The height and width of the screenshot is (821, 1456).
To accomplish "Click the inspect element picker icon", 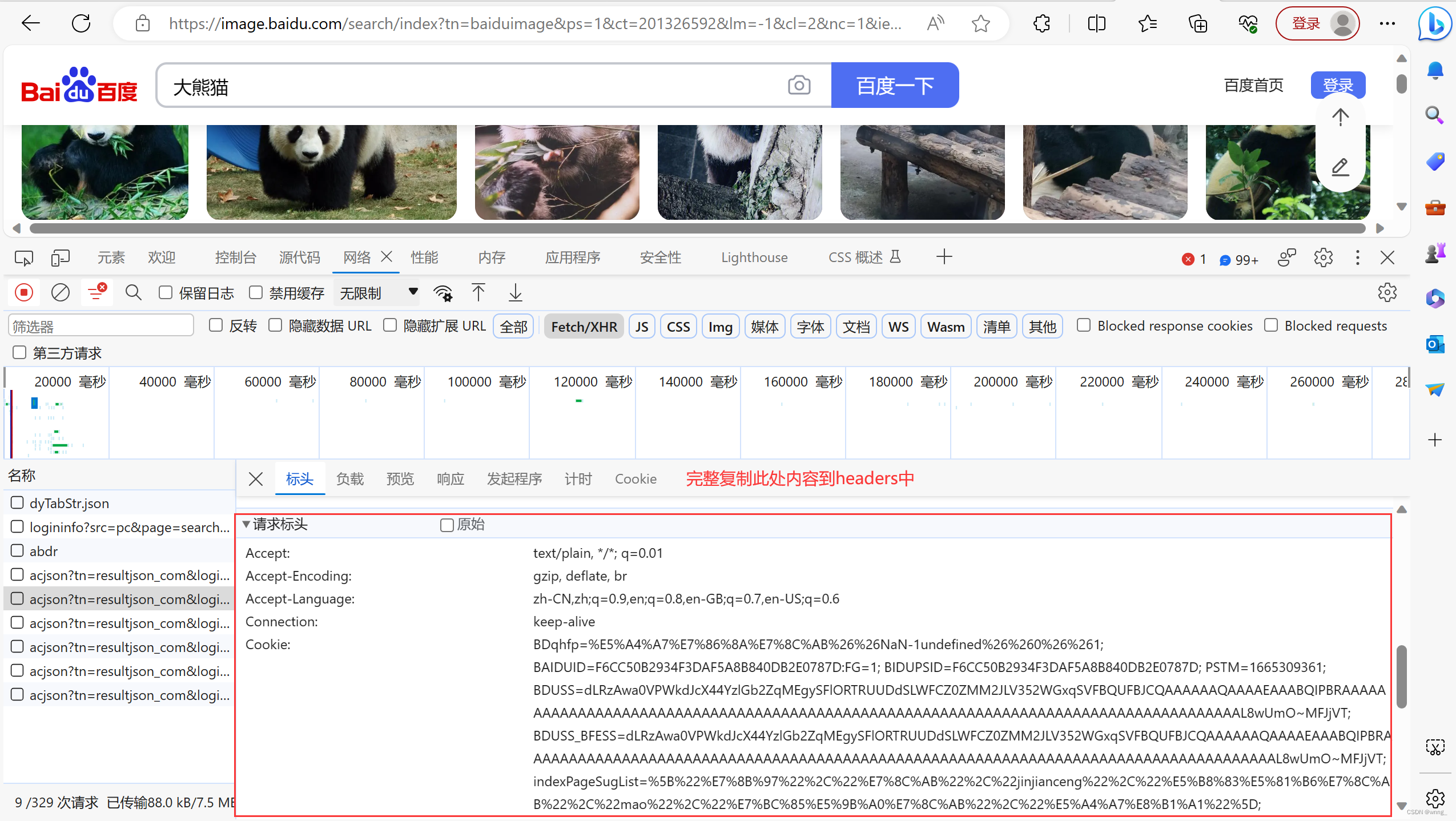I will point(23,257).
